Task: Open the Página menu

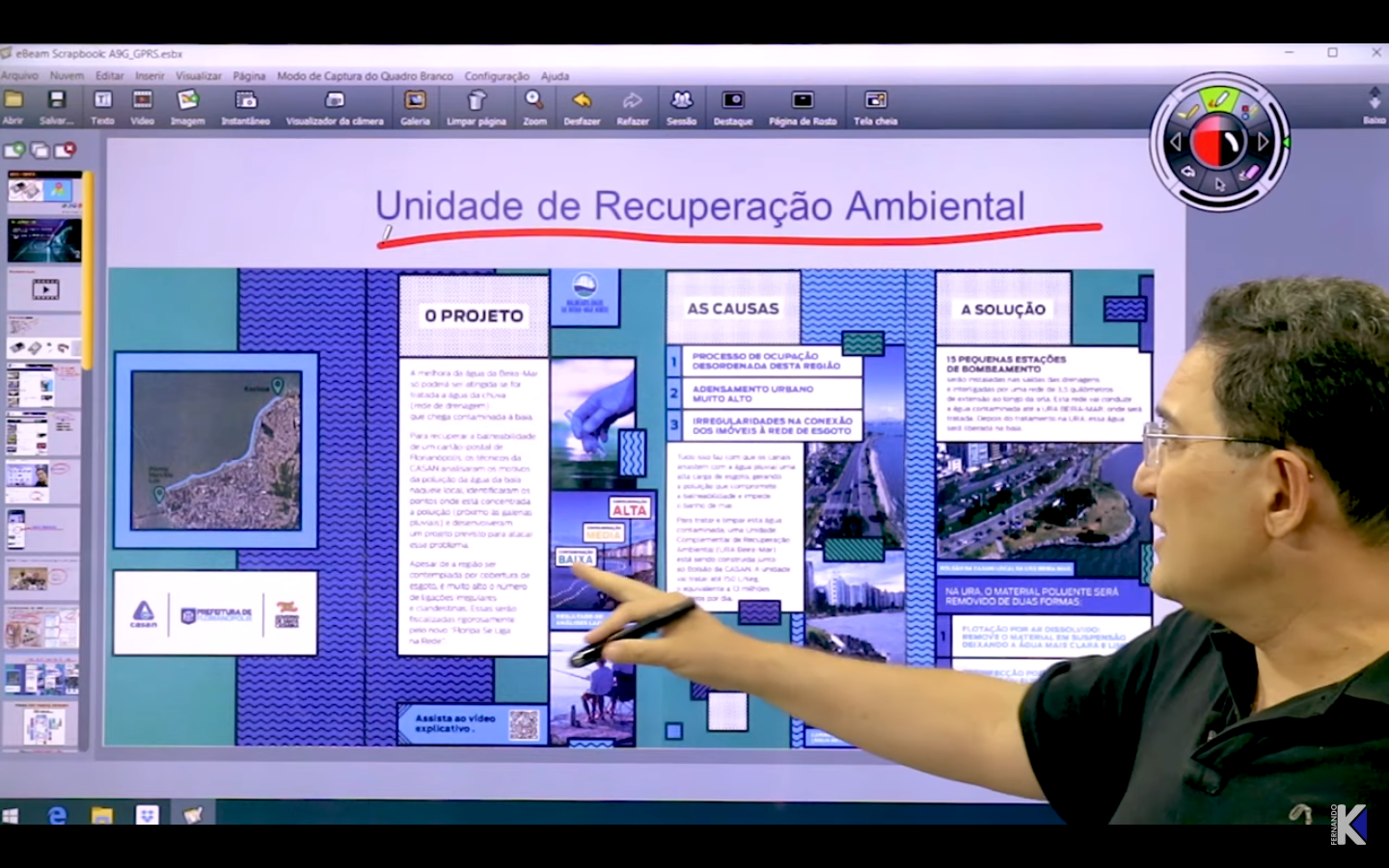Action: (249, 75)
